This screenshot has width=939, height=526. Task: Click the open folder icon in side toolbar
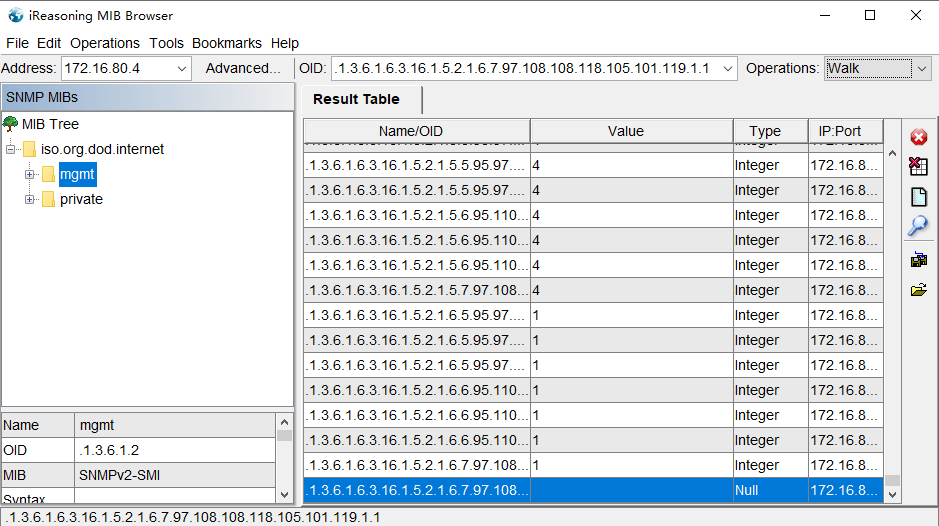point(919,290)
